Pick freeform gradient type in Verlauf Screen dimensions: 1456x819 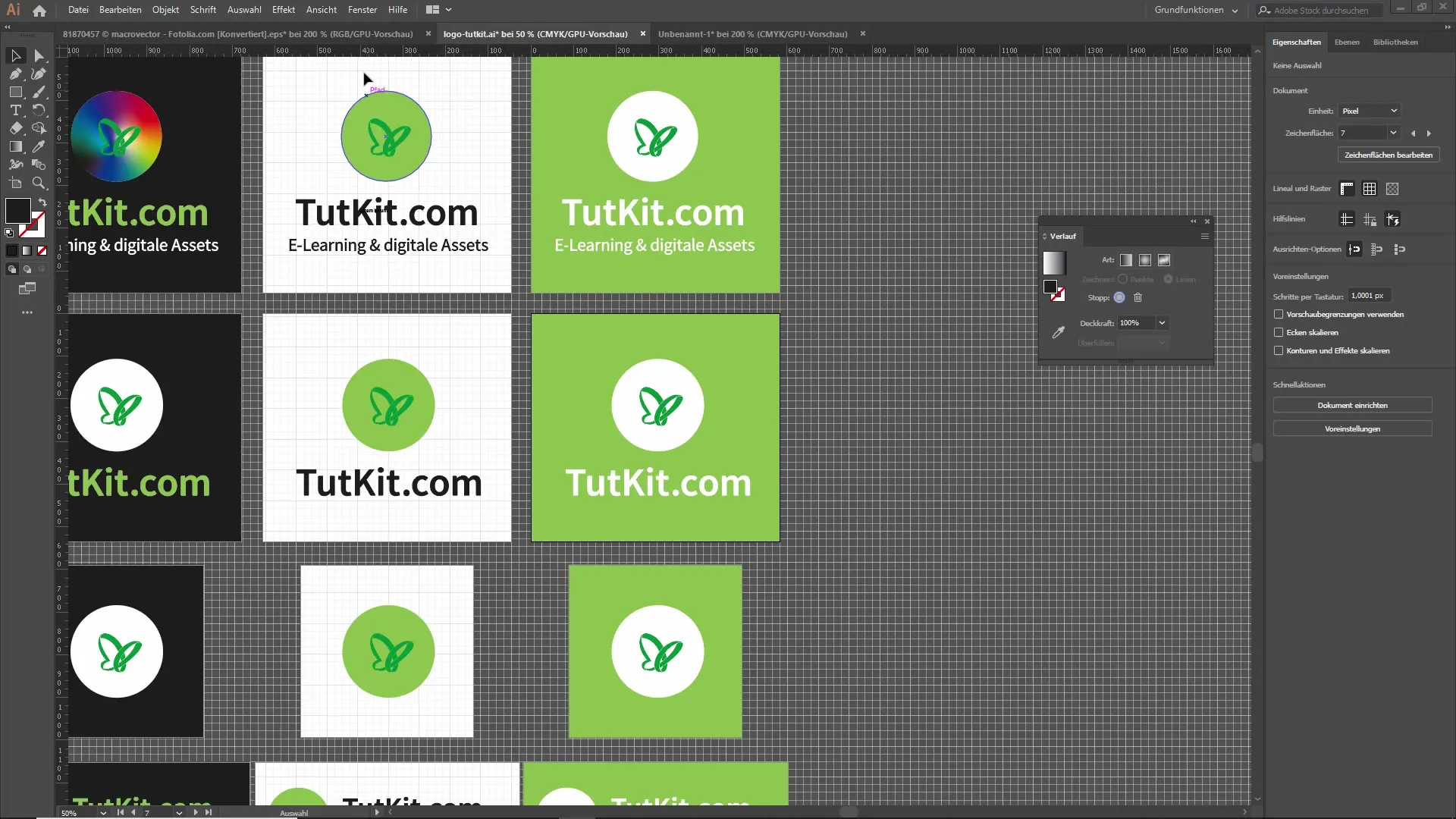pos(1164,260)
